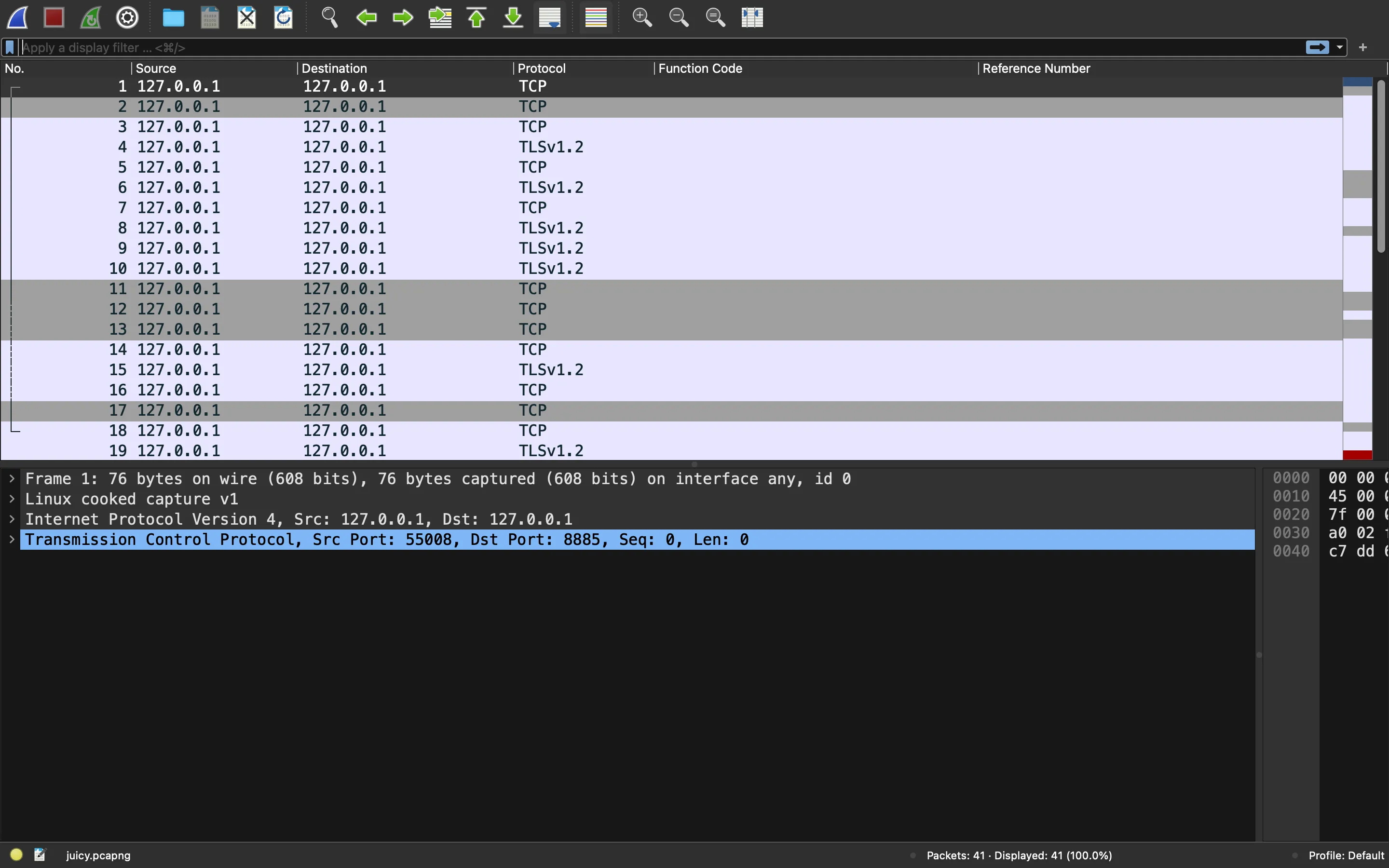Image resolution: width=1389 pixels, height=868 pixels.
Task: Close this capture file
Action: (247, 17)
